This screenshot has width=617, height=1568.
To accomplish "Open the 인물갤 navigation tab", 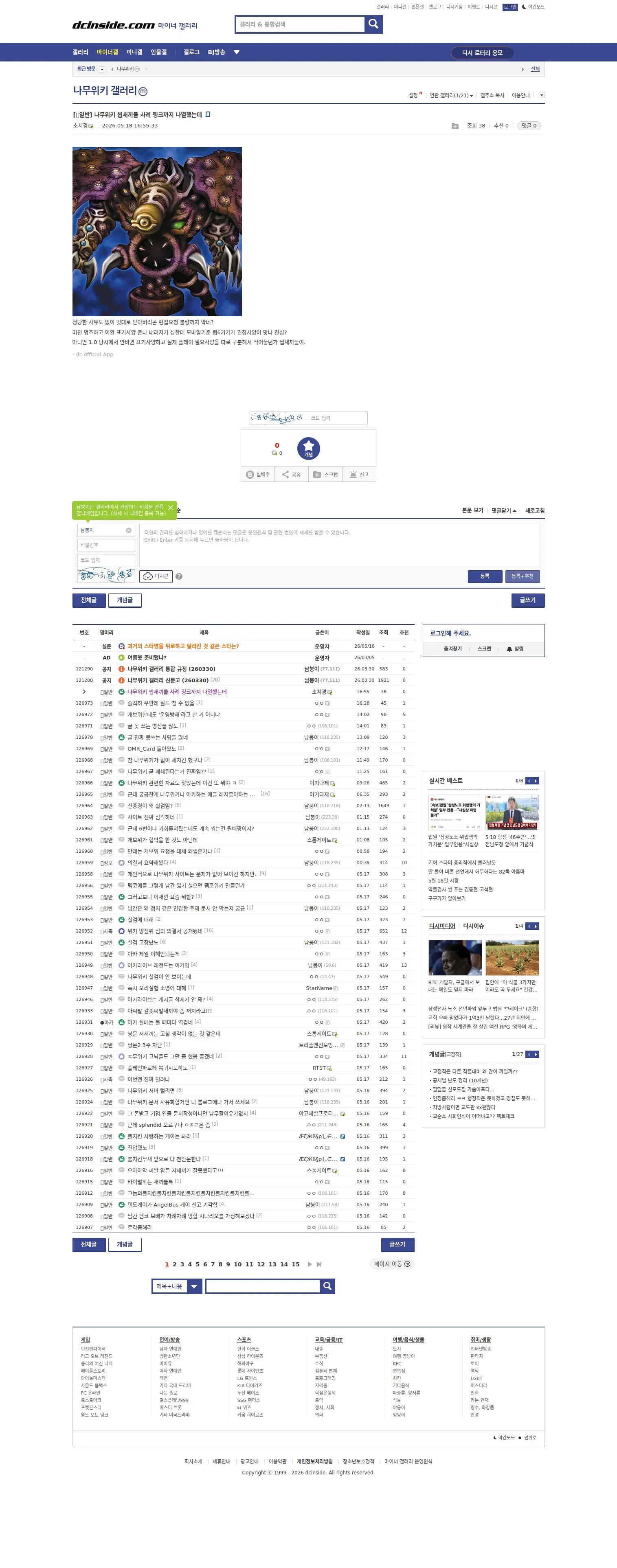I will [158, 53].
